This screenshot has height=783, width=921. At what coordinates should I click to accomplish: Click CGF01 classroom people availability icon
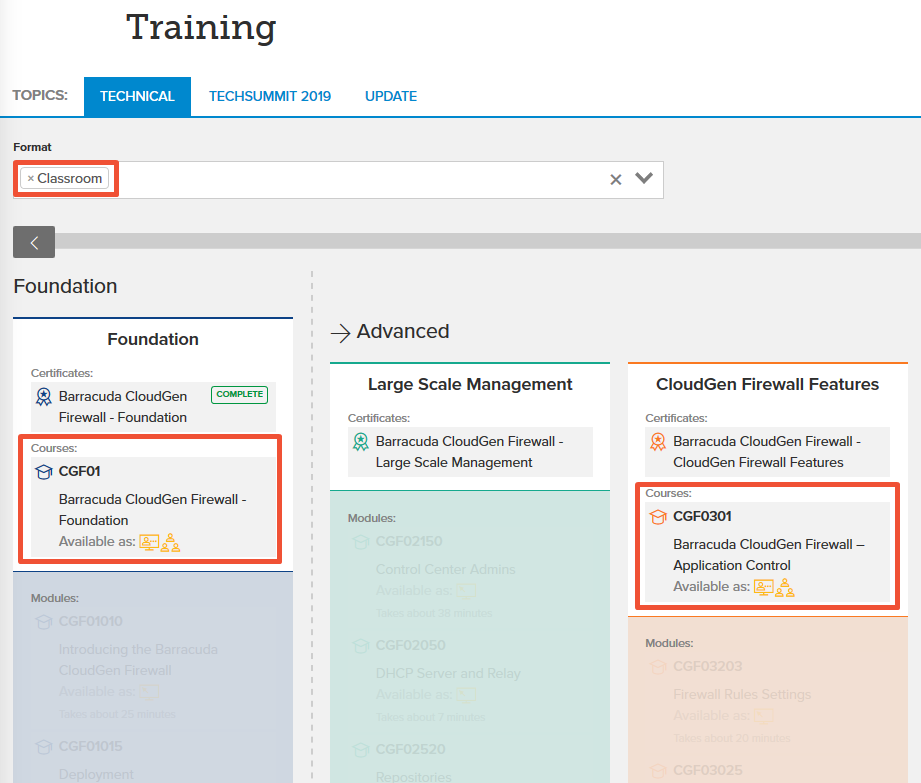pos(170,542)
